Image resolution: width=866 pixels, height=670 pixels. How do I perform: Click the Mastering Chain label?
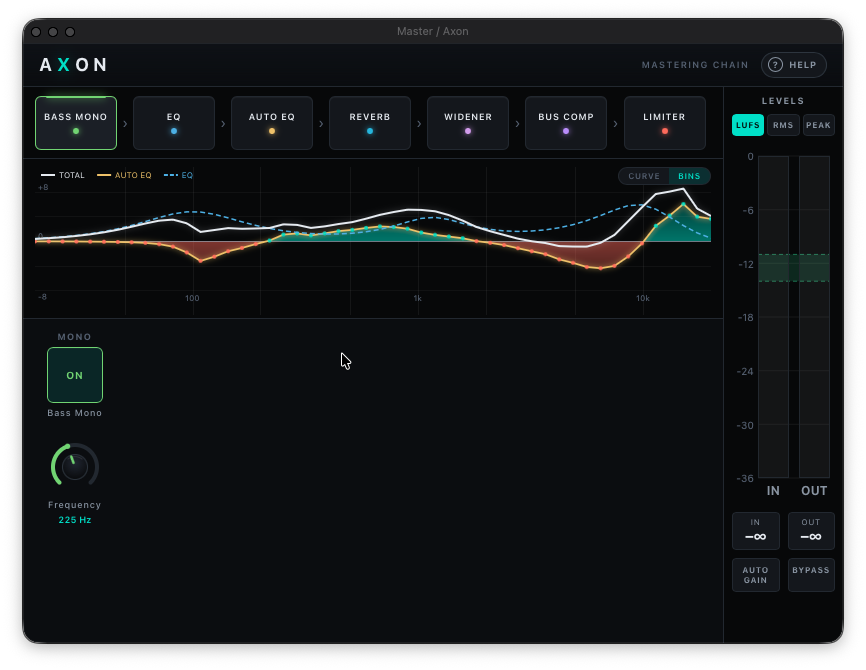(695, 65)
